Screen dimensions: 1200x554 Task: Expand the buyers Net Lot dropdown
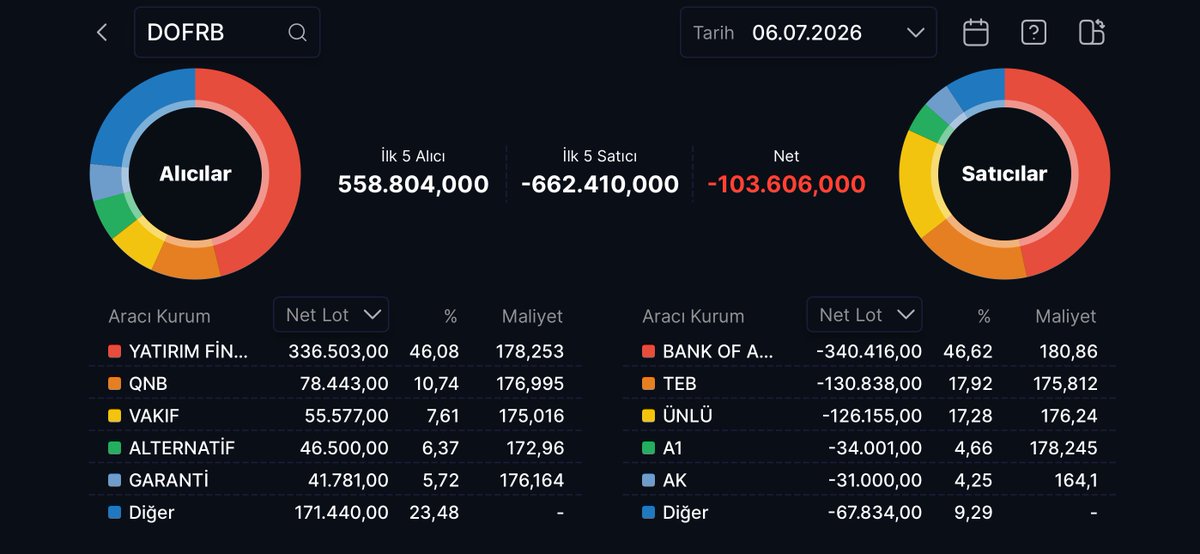click(x=331, y=315)
